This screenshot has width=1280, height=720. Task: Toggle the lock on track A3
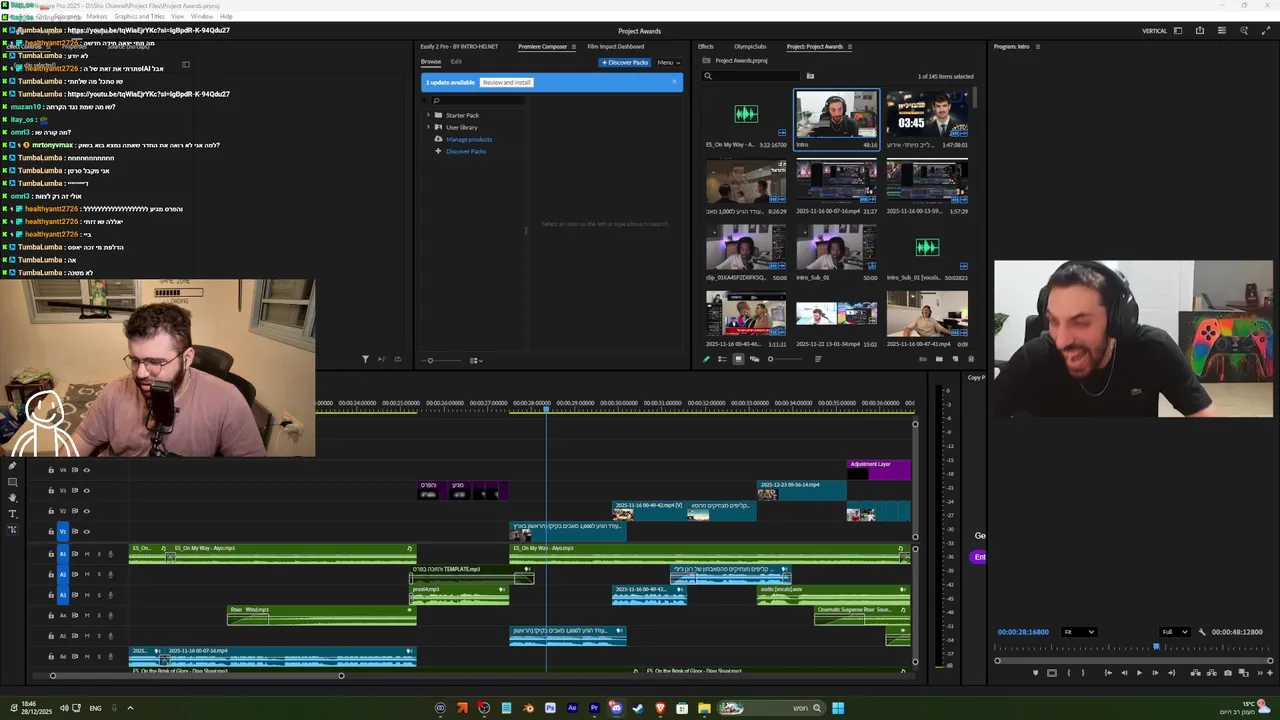(51, 595)
